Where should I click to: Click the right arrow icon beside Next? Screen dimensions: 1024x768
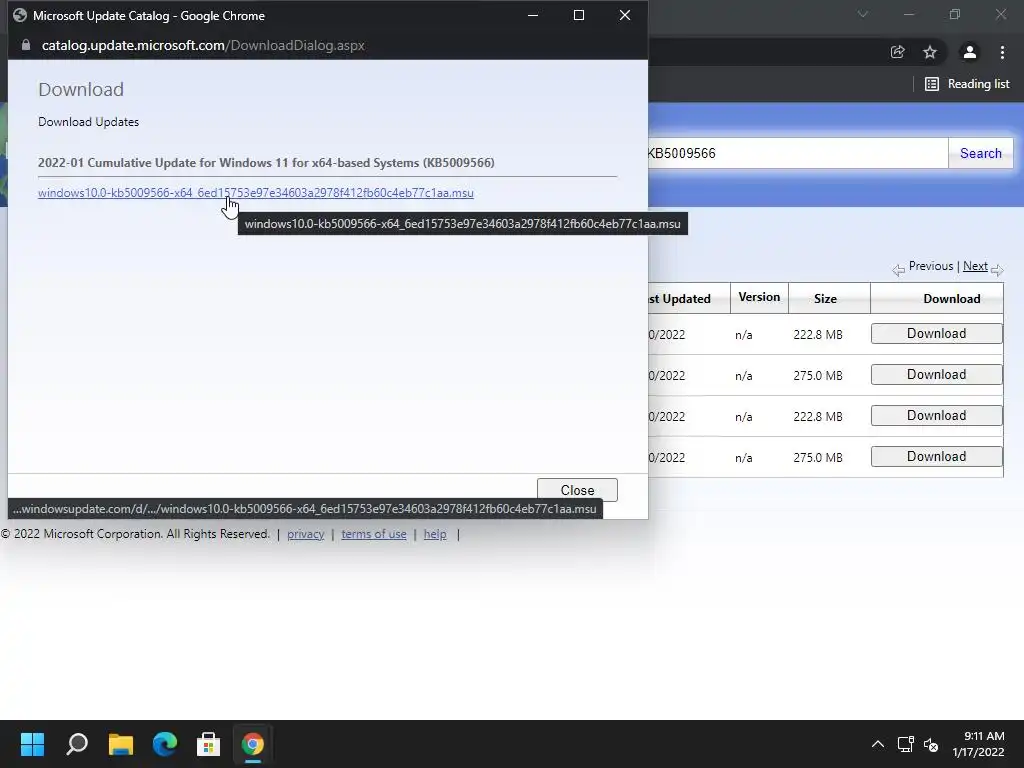(997, 269)
